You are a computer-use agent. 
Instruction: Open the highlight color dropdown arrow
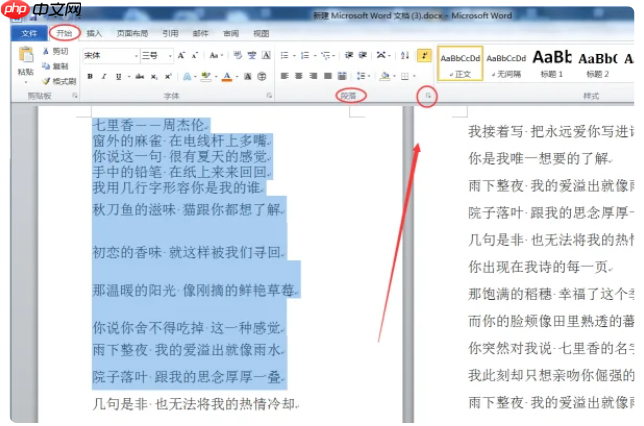pyautogui.click(x=216, y=76)
